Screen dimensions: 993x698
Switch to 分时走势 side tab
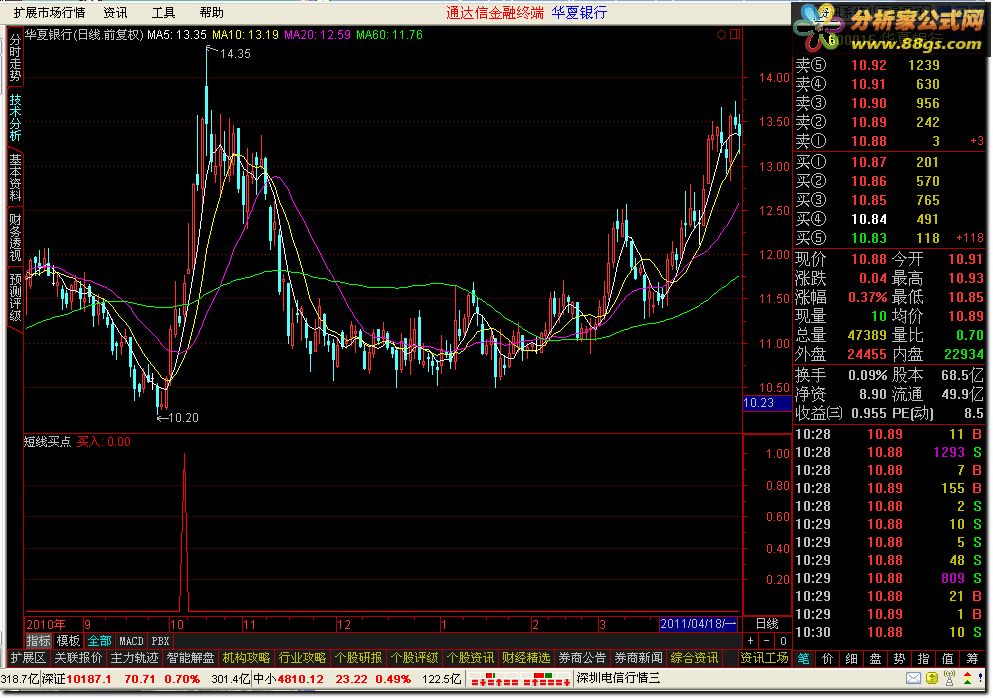coord(15,58)
